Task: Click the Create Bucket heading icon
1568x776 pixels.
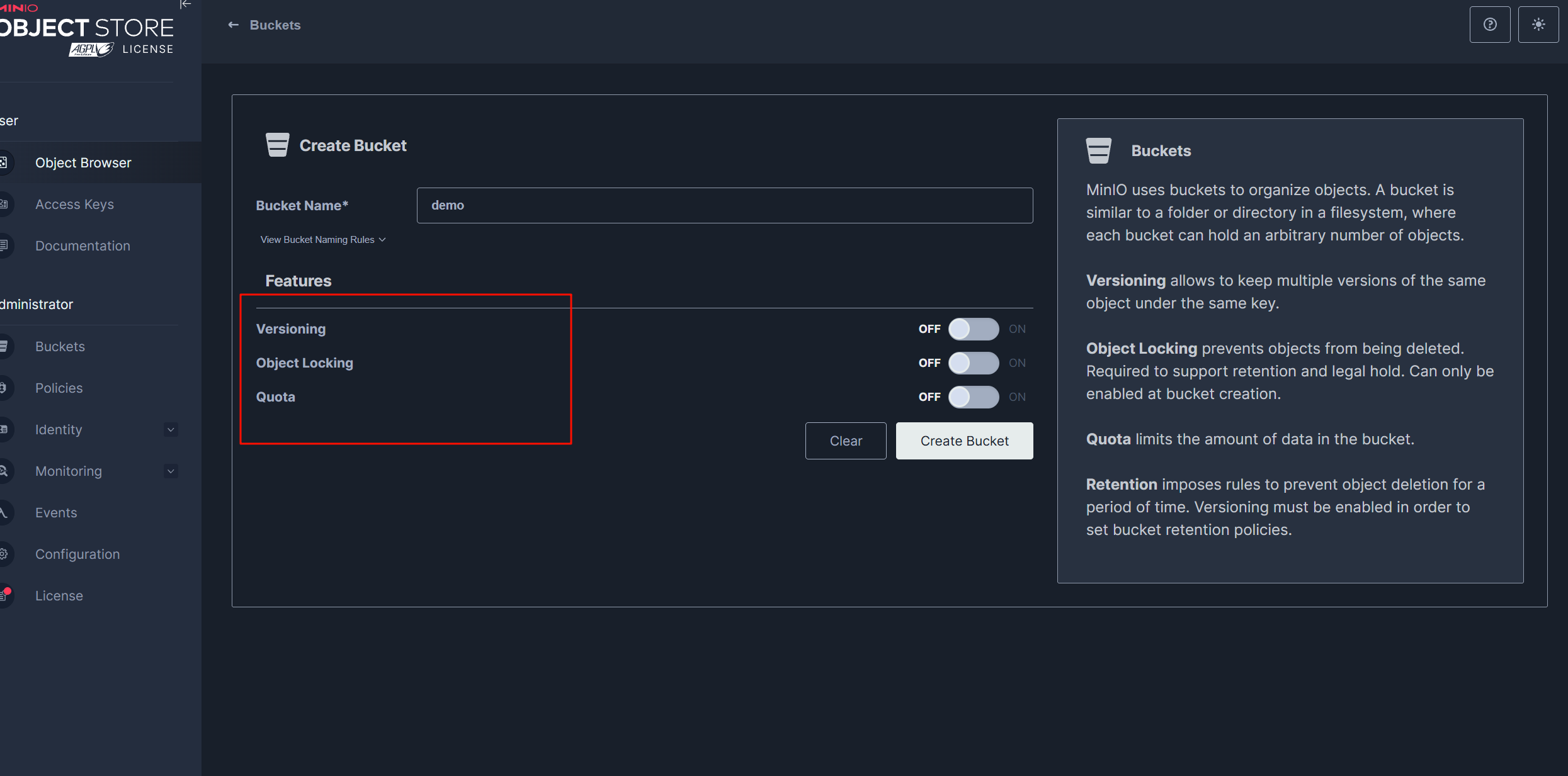Action: (277, 145)
